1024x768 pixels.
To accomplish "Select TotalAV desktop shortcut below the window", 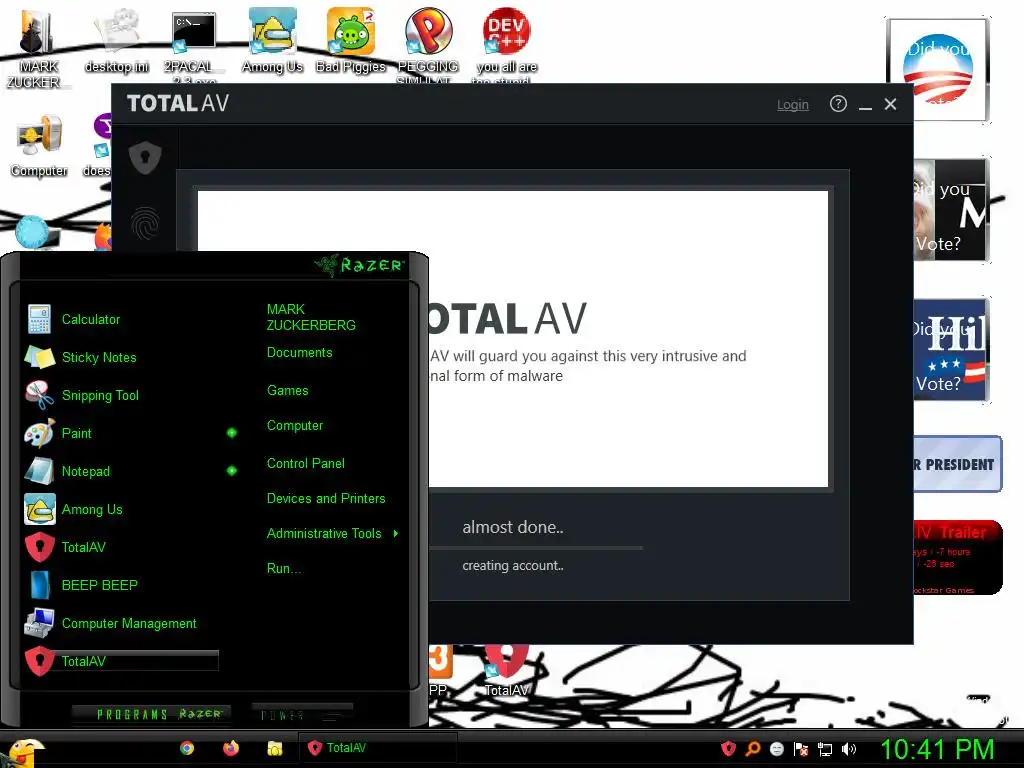I will pos(506,671).
